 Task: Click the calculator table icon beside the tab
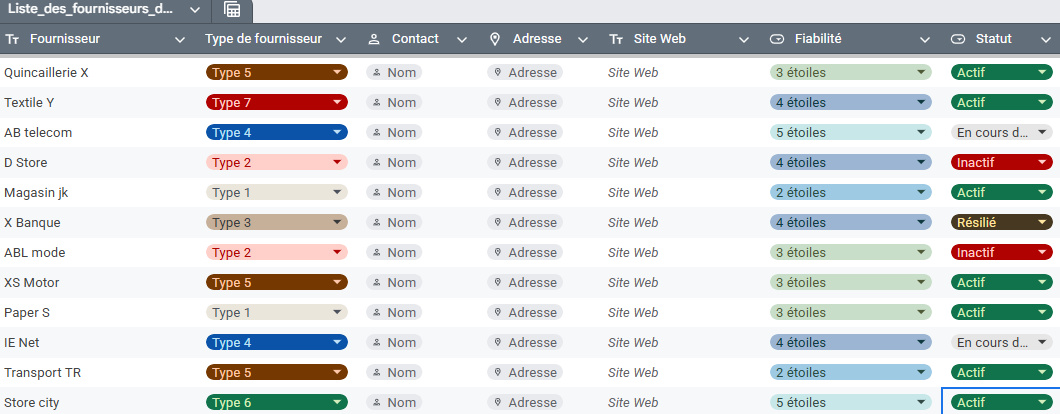click(232, 10)
